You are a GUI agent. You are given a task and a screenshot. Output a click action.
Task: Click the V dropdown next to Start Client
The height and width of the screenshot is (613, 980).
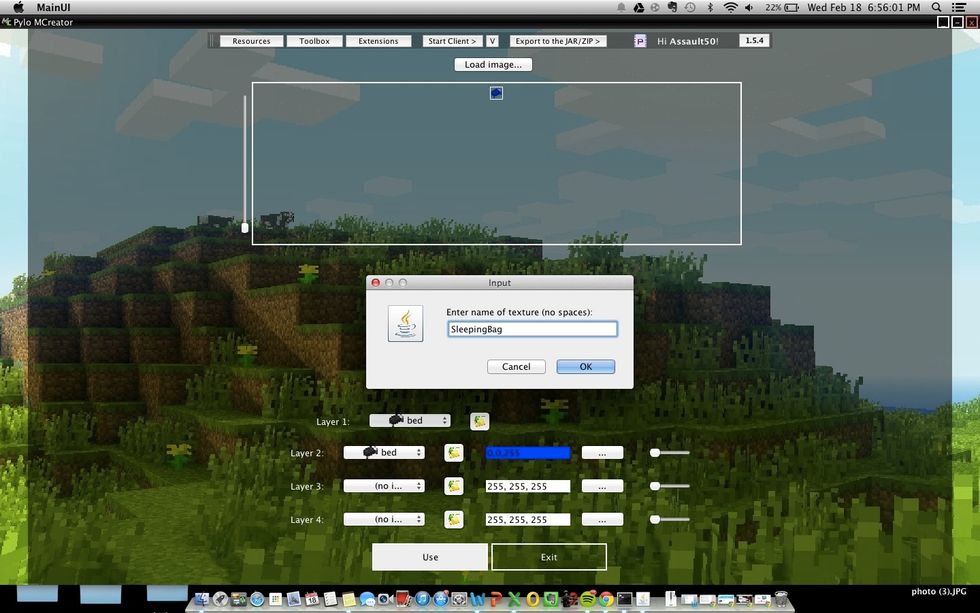pyautogui.click(x=492, y=41)
